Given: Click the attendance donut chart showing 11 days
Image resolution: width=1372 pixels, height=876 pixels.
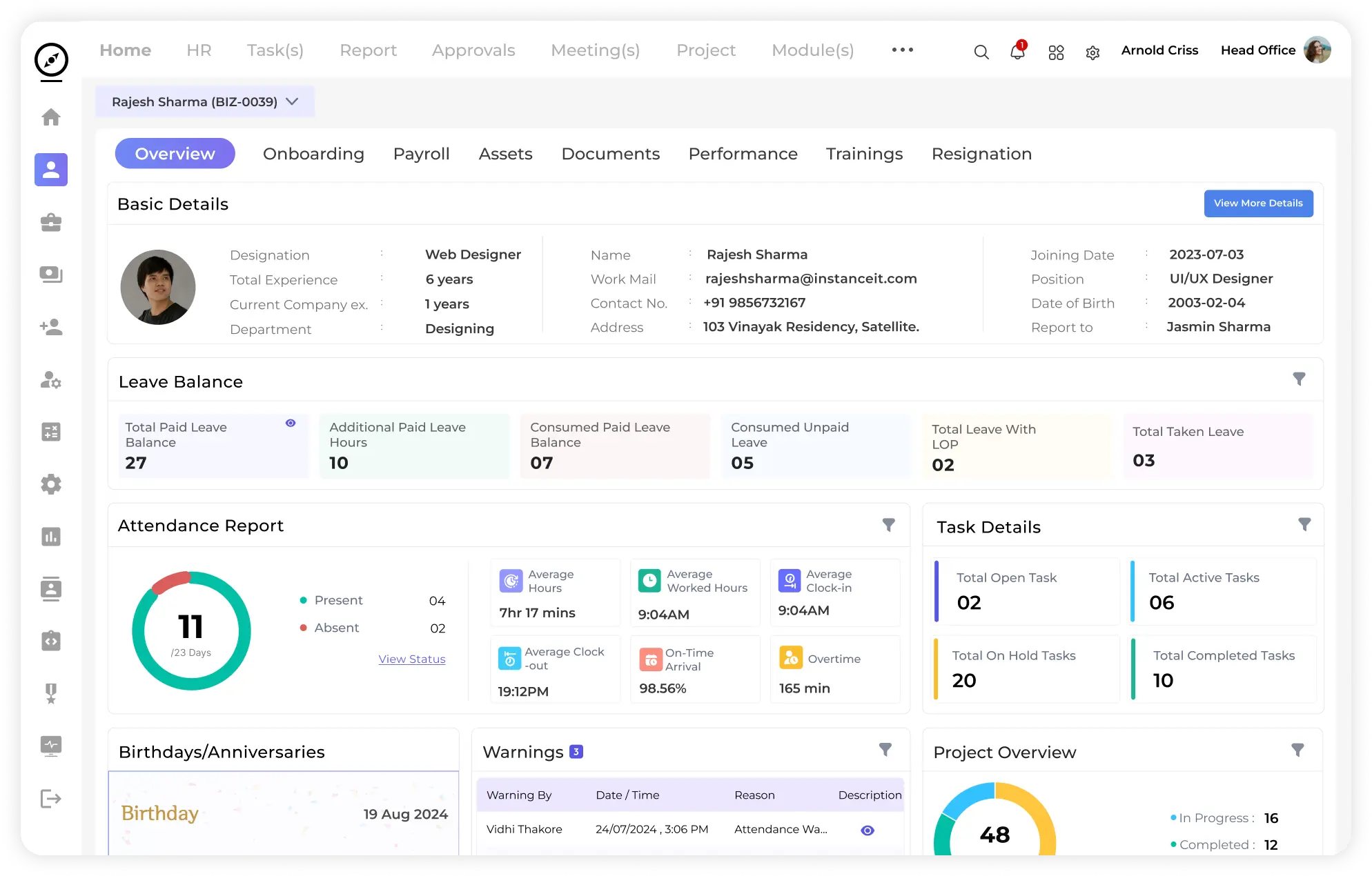Looking at the screenshot, I should 191,630.
